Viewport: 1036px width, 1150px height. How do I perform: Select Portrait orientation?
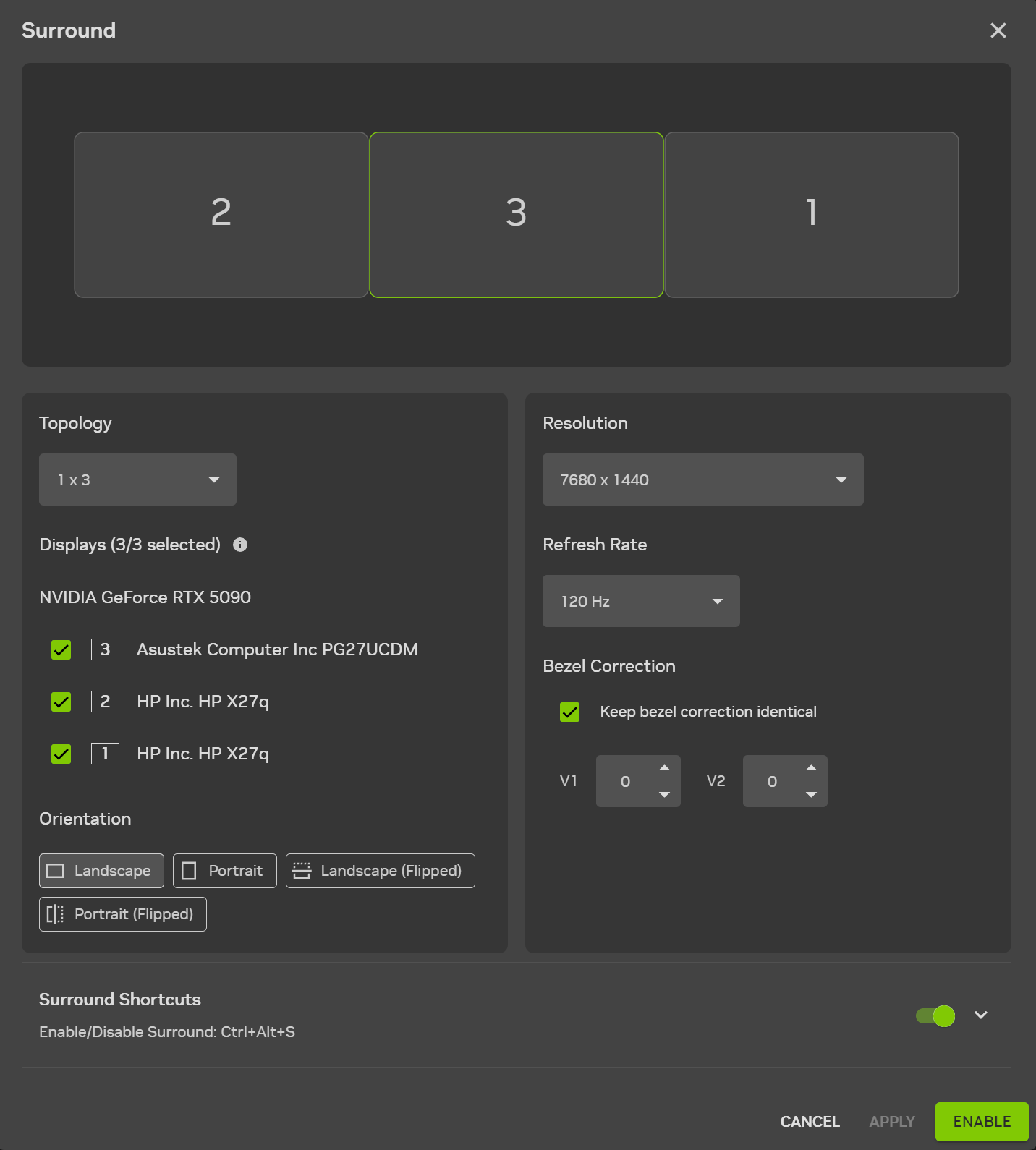pos(224,871)
